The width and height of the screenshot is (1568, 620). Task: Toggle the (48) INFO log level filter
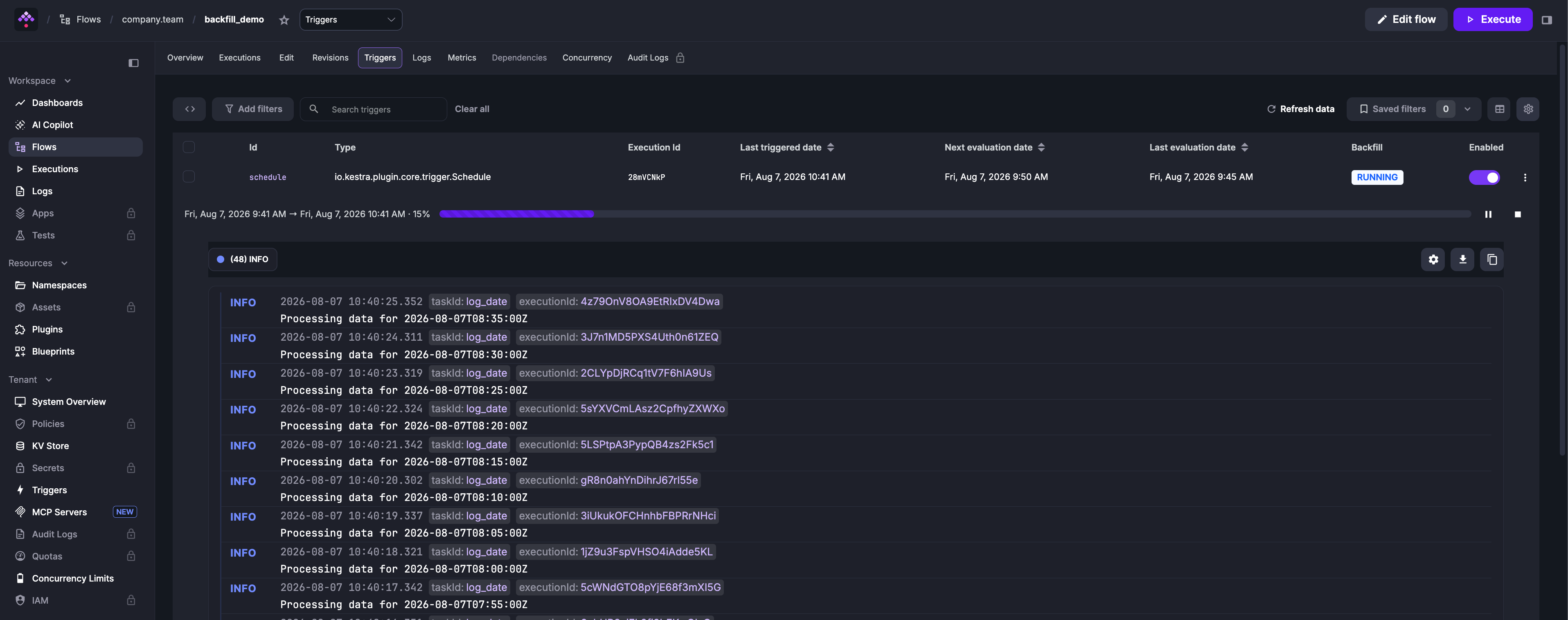click(x=243, y=259)
